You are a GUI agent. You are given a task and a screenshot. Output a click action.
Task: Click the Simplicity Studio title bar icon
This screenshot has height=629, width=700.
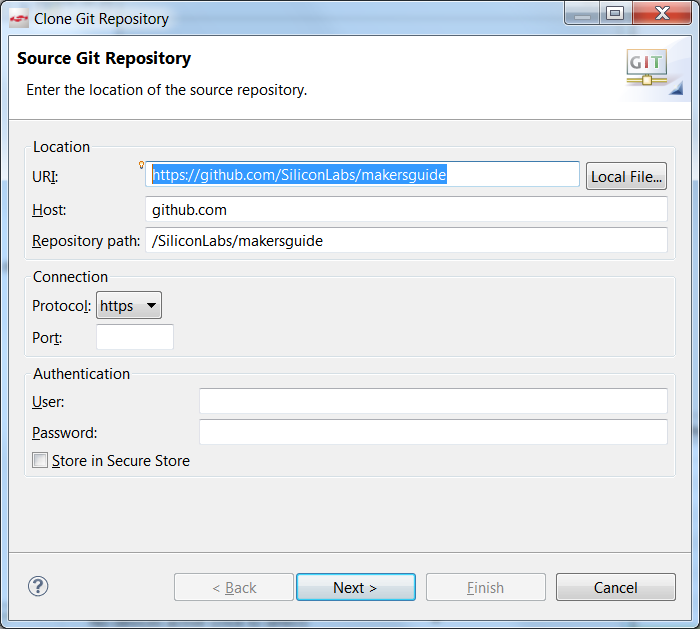pyautogui.click(x=19, y=19)
